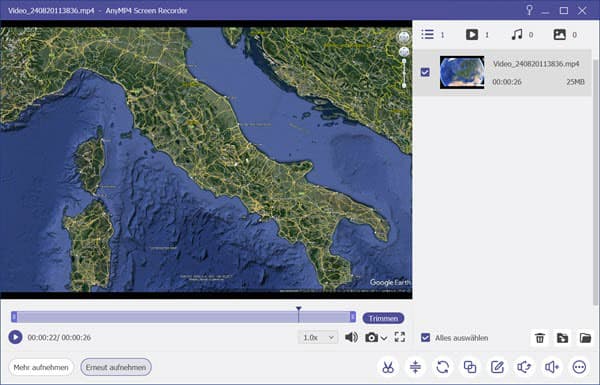
Task: Click Erneut aufnehmen button
Action: point(116,367)
